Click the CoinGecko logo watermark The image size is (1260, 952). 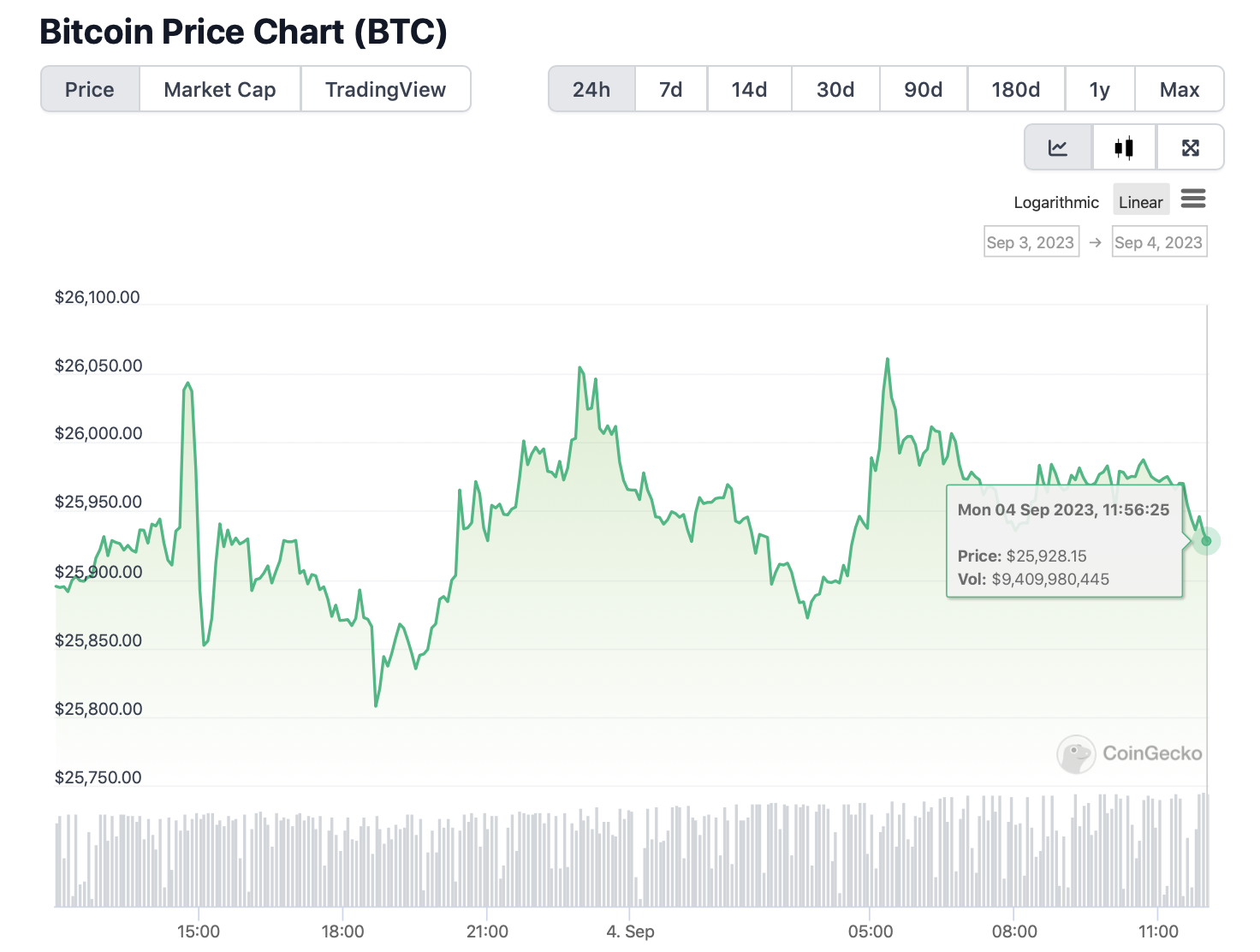pyautogui.click(x=1130, y=753)
